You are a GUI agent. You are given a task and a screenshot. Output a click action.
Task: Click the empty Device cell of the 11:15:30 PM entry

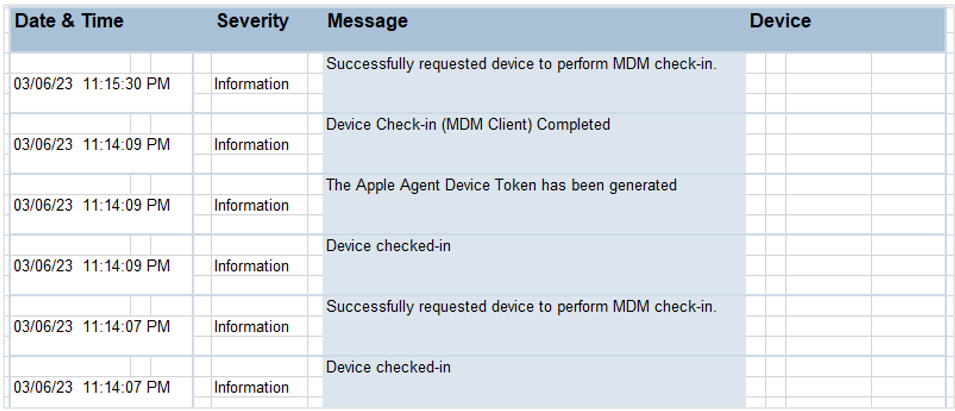(x=845, y=83)
